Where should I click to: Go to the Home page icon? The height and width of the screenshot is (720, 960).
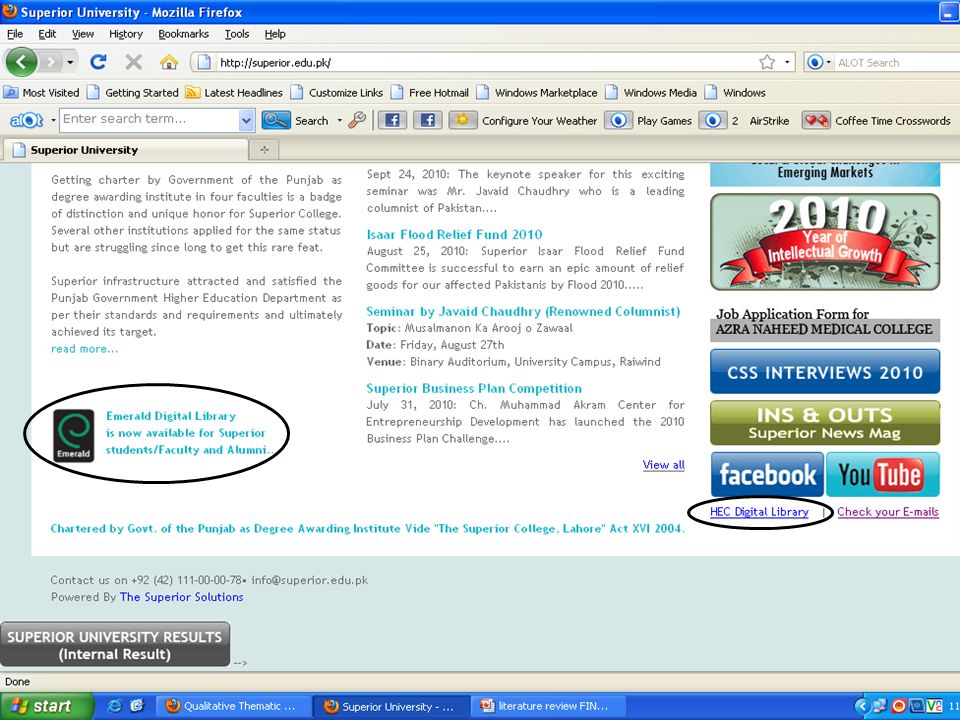pyautogui.click(x=169, y=62)
